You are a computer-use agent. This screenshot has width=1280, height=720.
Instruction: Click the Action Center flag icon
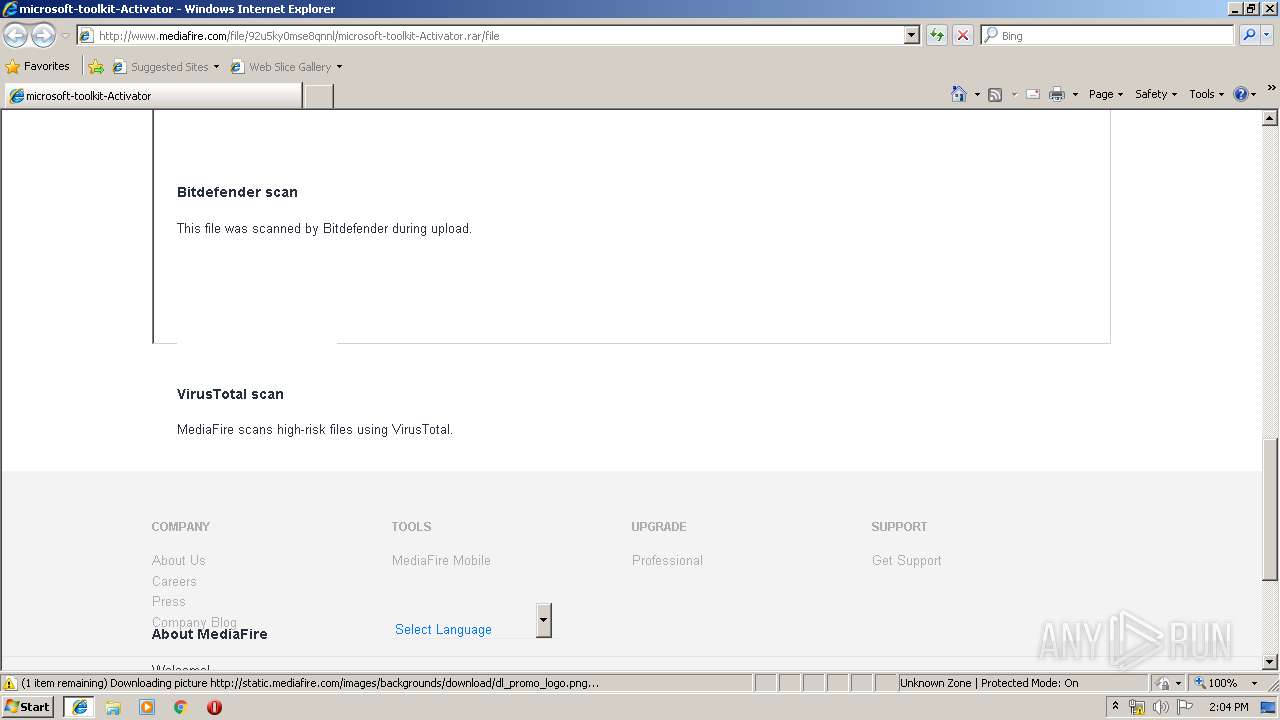pyautogui.click(x=1185, y=707)
